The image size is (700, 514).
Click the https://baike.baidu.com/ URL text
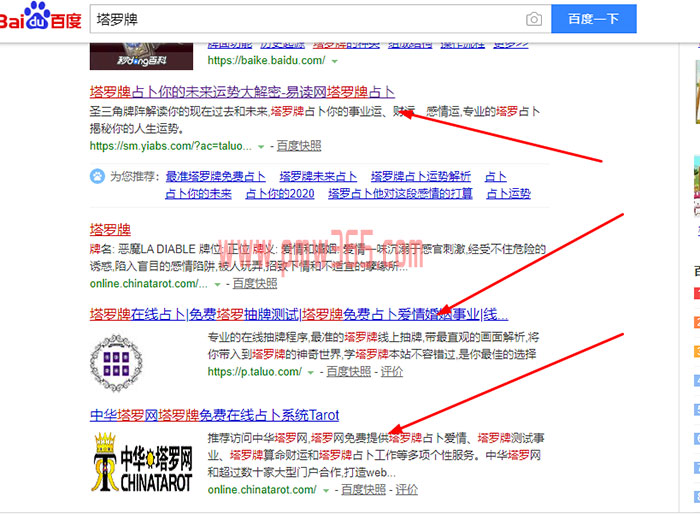(267, 60)
